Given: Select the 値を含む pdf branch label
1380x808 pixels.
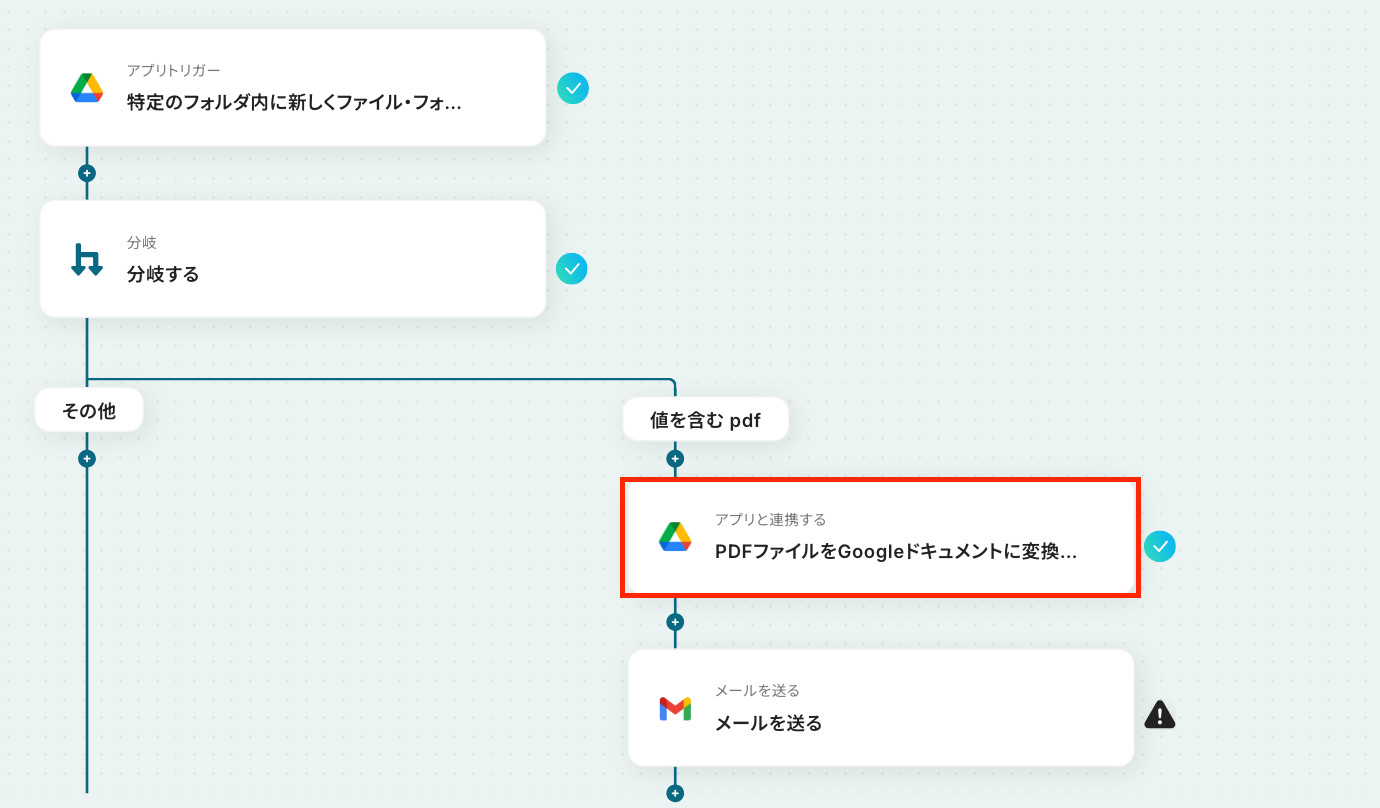Looking at the screenshot, I should [x=706, y=420].
